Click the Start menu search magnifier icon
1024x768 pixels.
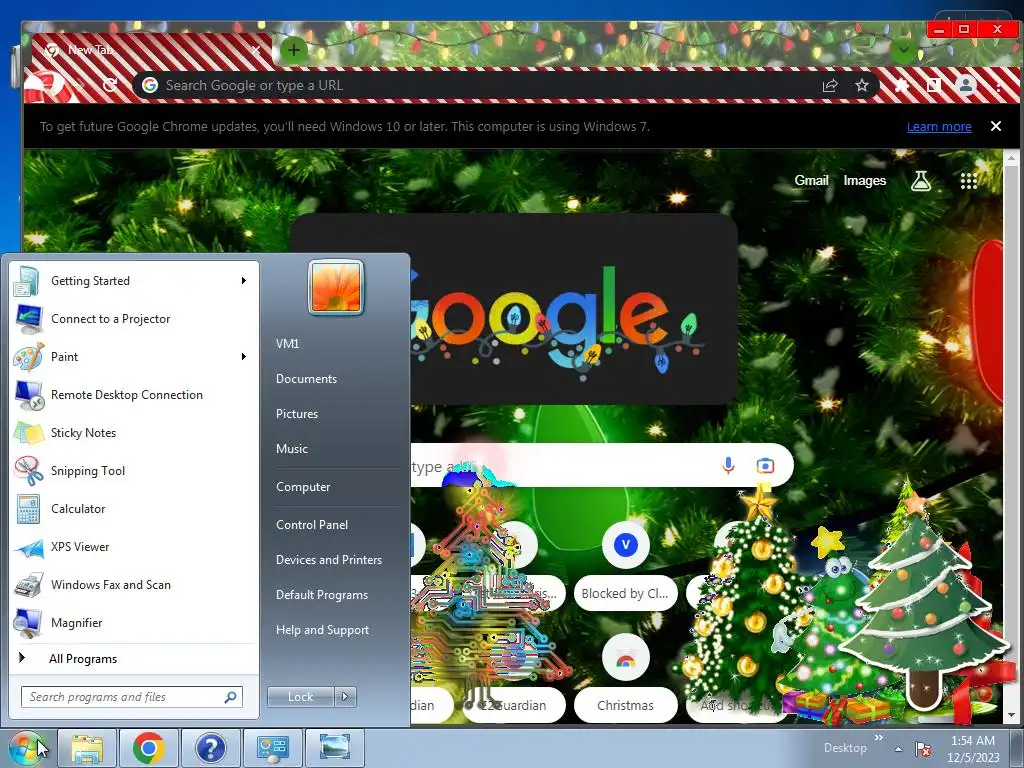pos(231,697)
